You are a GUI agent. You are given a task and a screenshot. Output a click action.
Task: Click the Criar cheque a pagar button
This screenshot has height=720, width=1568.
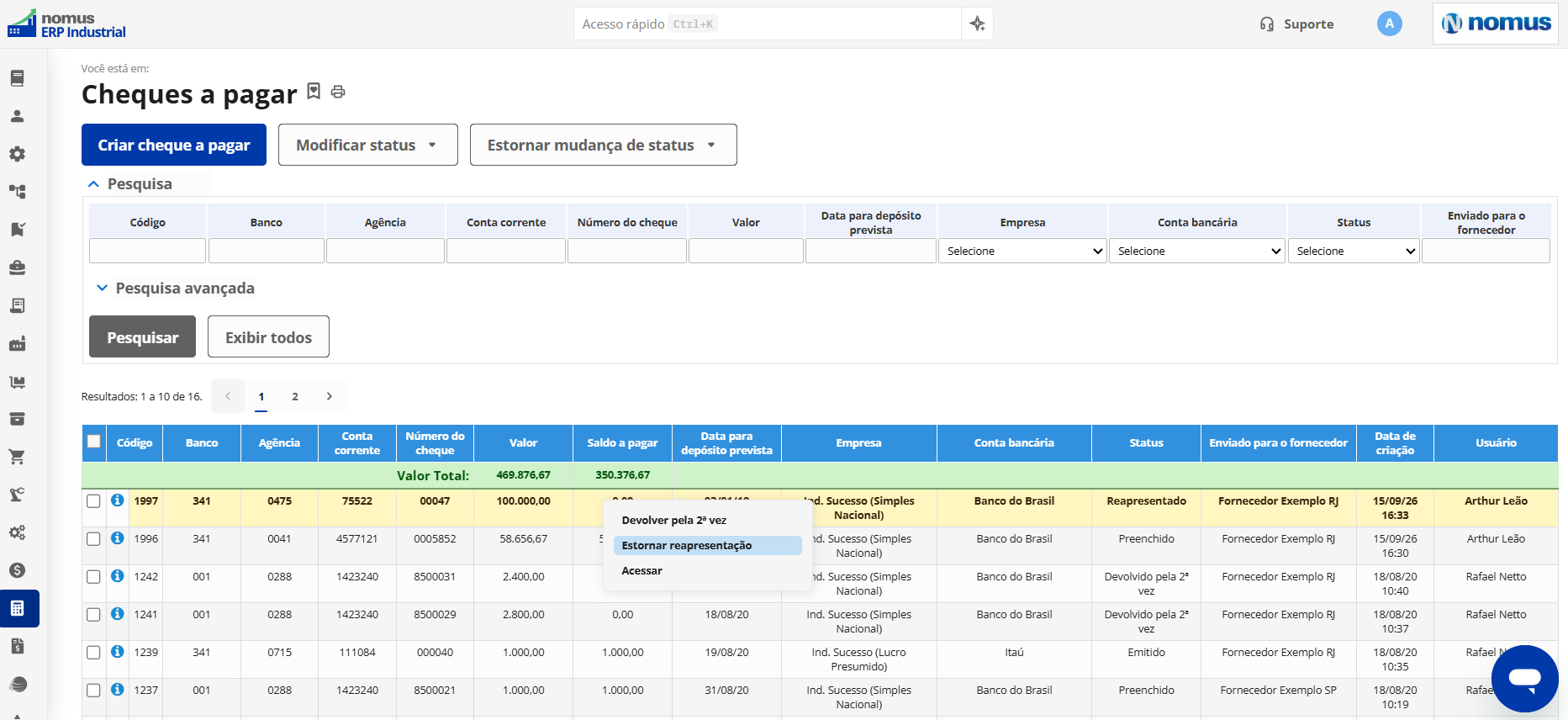point(174,145)
